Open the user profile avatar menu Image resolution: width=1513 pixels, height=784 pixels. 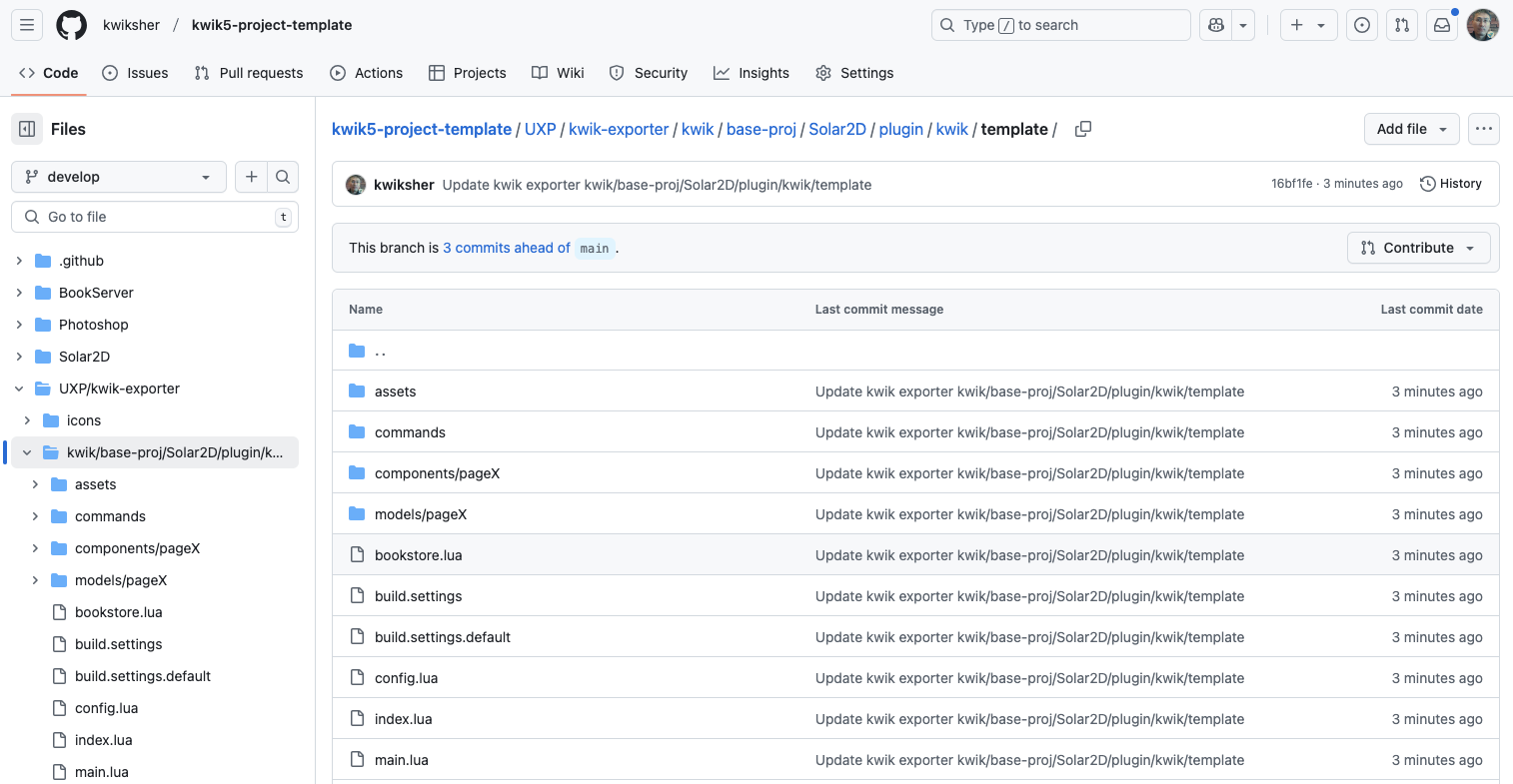pyautogui.click(x=1483, y=25)
